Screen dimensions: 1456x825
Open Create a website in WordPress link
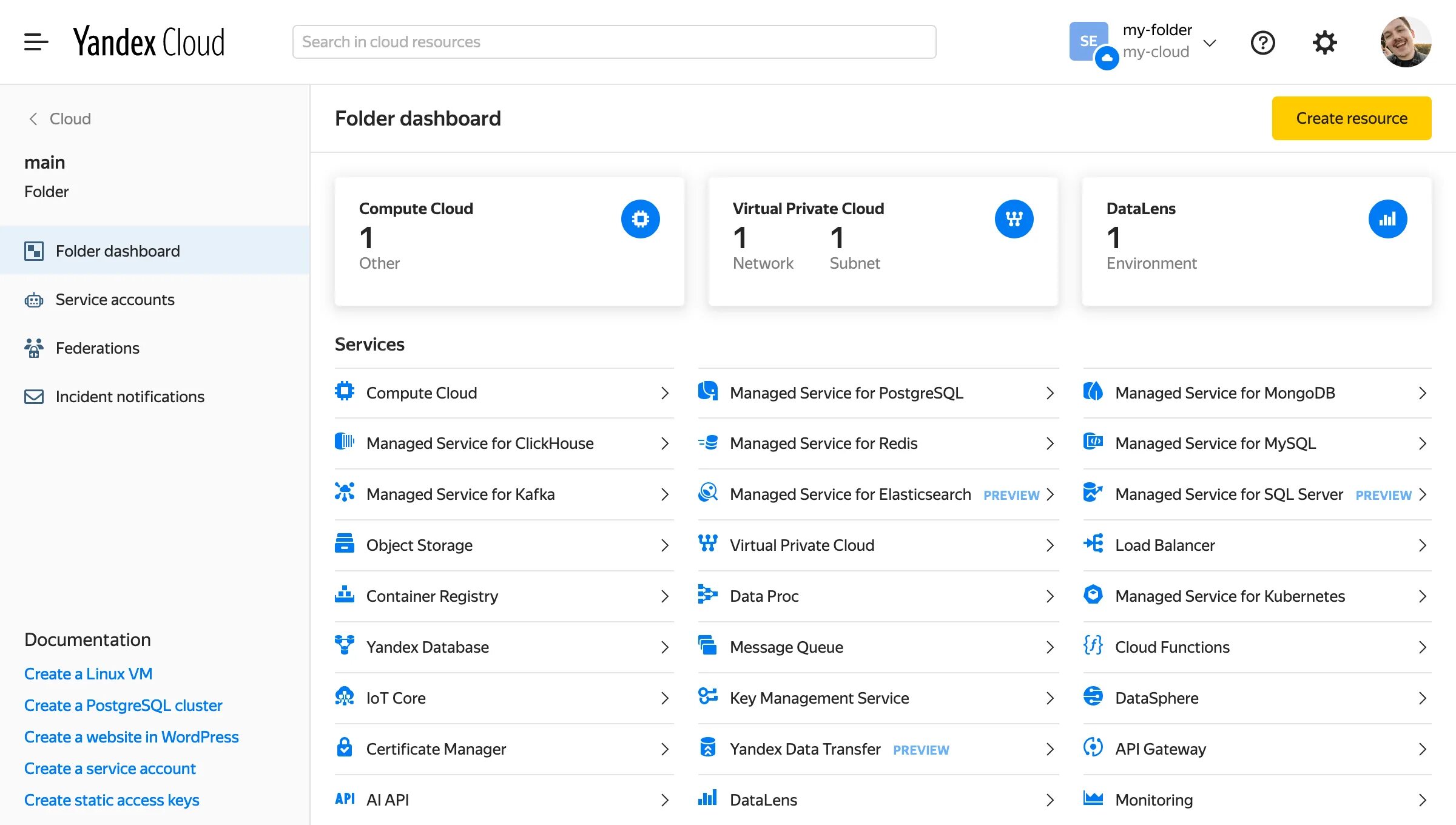click(x=131, y=736)
